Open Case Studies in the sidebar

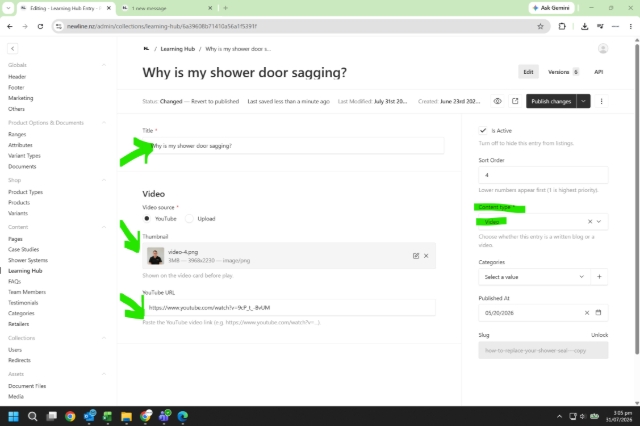(24, 249)
